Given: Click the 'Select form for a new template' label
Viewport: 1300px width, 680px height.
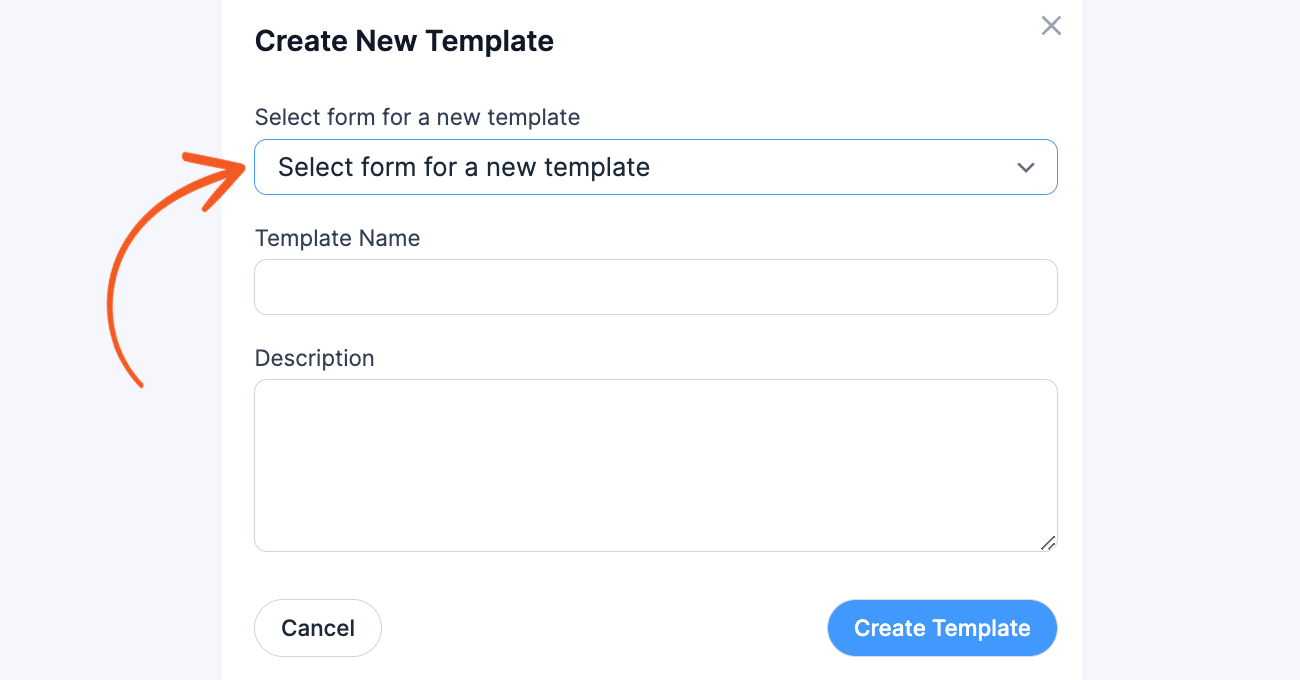Looking at the screenshot, I should (417, 117).
